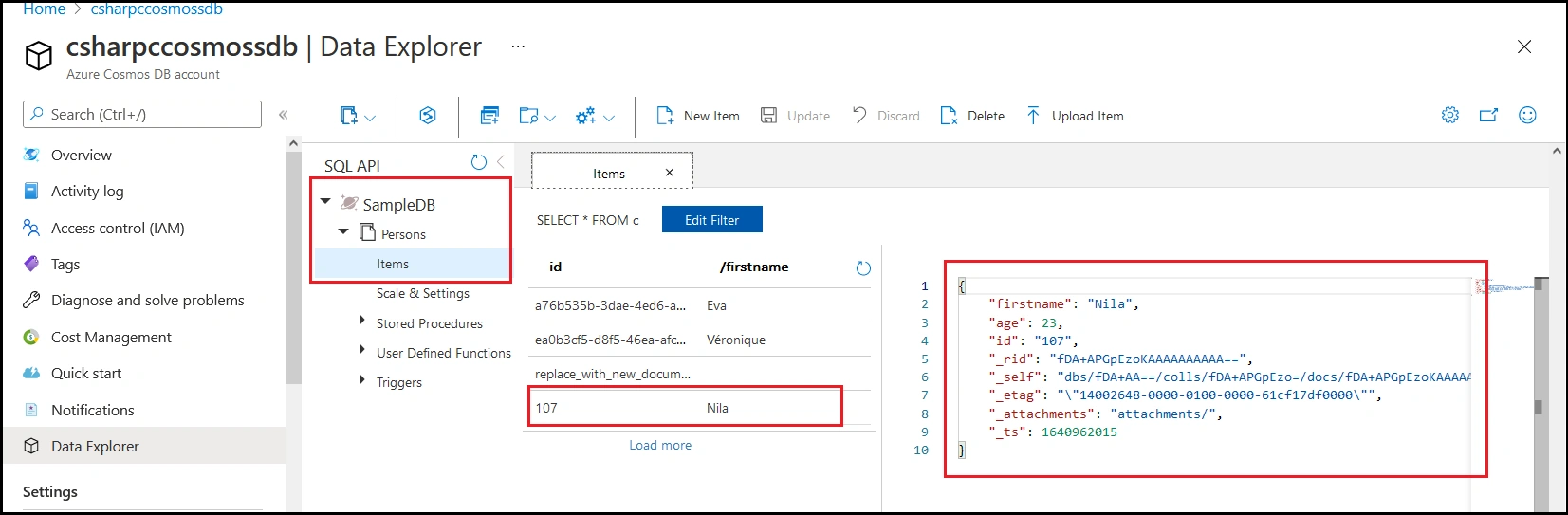
Task: Open the ellipsis more options menu
Action: pyautogui.click(x=518, y=46)
